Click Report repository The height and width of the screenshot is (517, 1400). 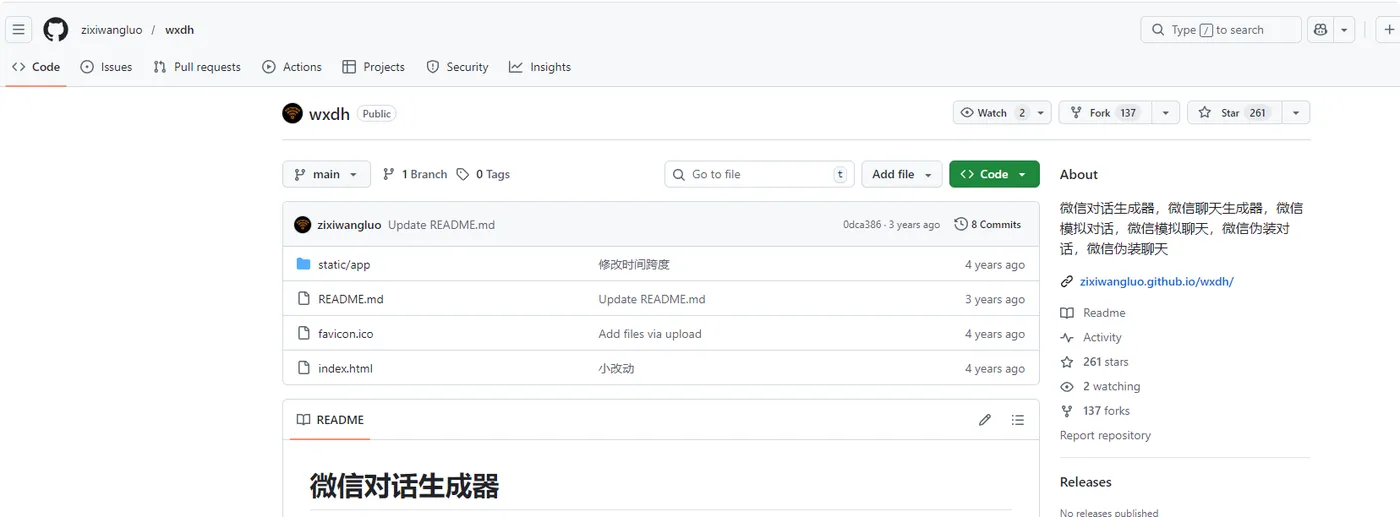1105,436
